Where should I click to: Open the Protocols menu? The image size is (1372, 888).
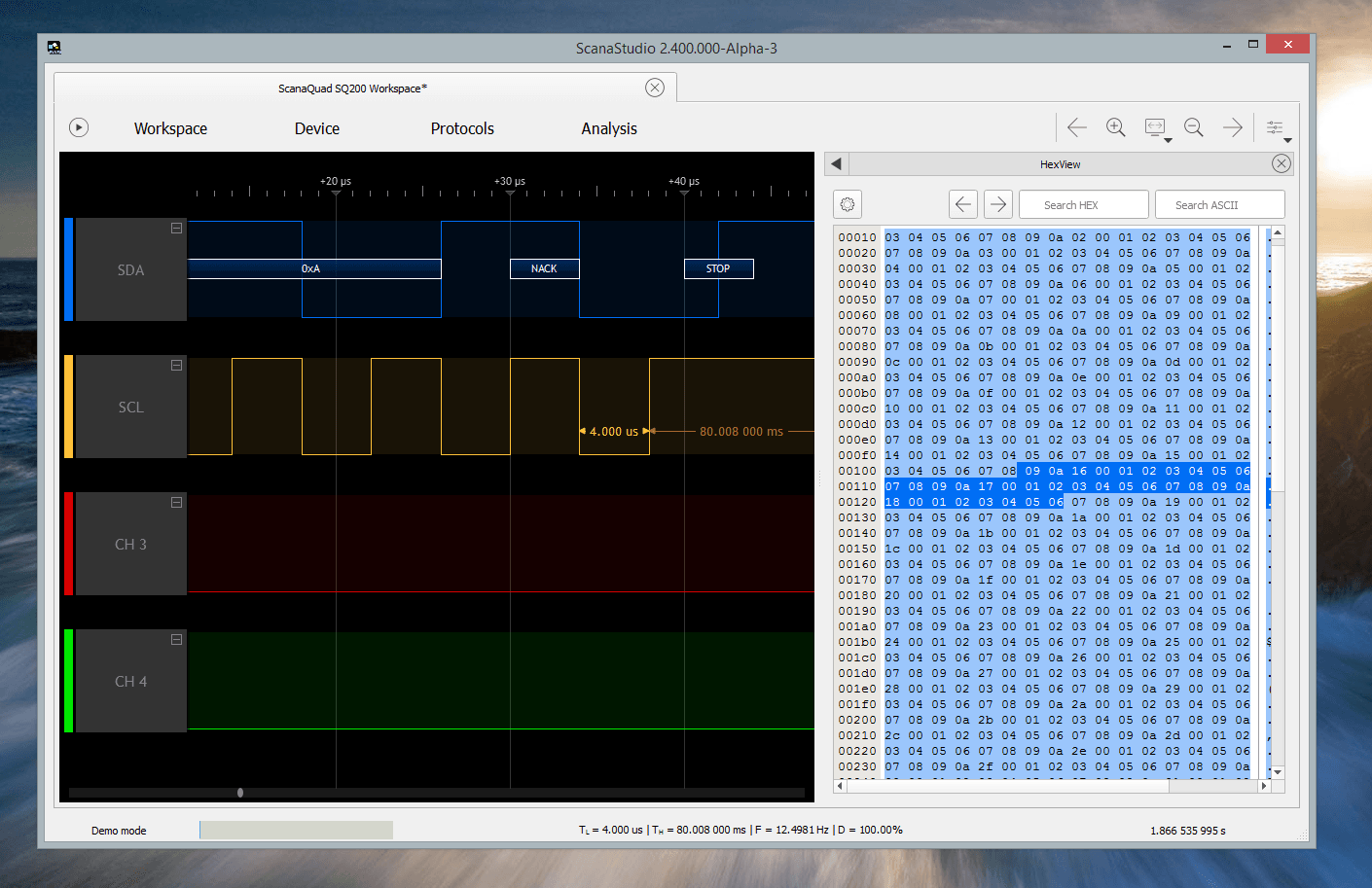tap(462, 127)
